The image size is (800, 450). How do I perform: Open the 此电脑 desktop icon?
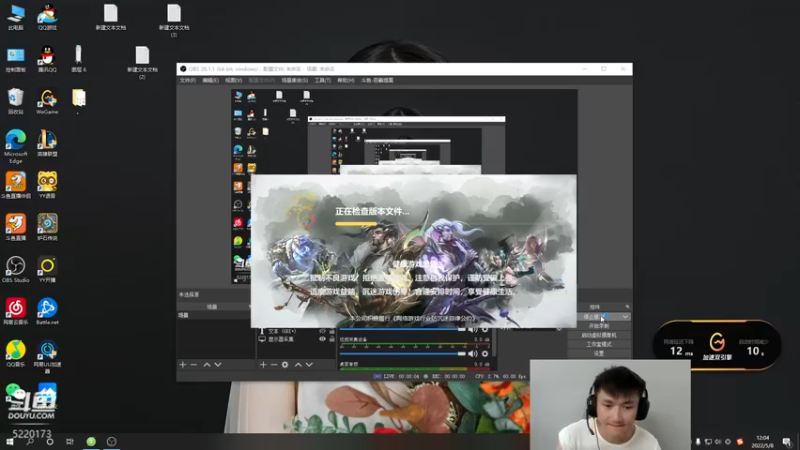(x=15, y=17)
